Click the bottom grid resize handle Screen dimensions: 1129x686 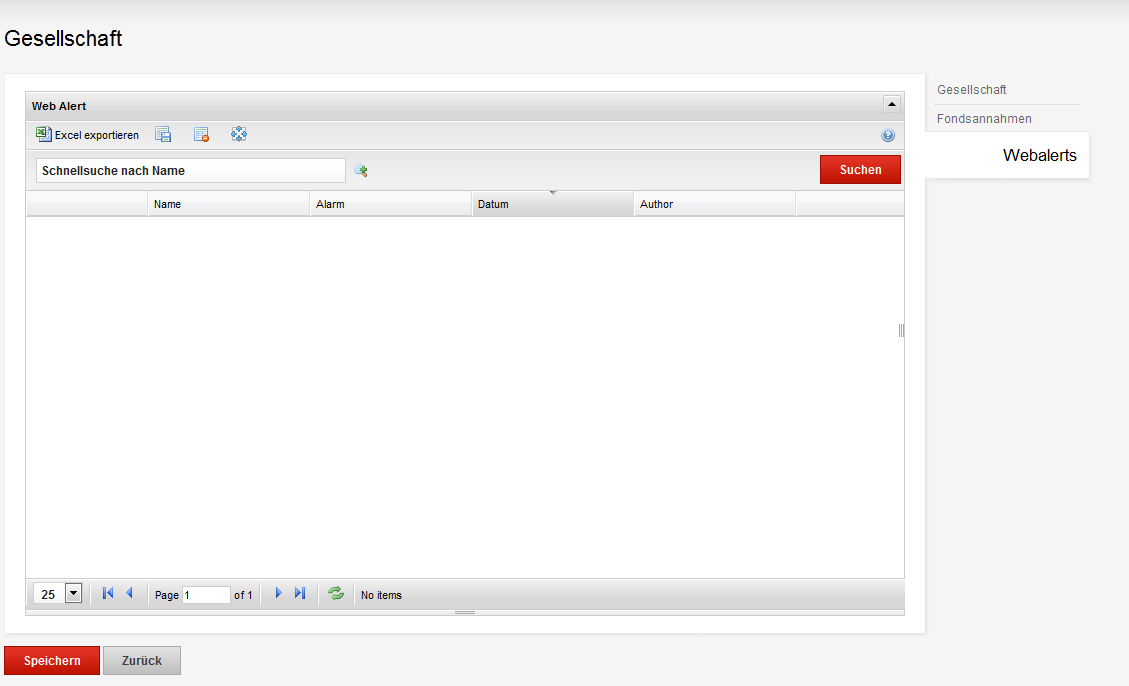465,613
